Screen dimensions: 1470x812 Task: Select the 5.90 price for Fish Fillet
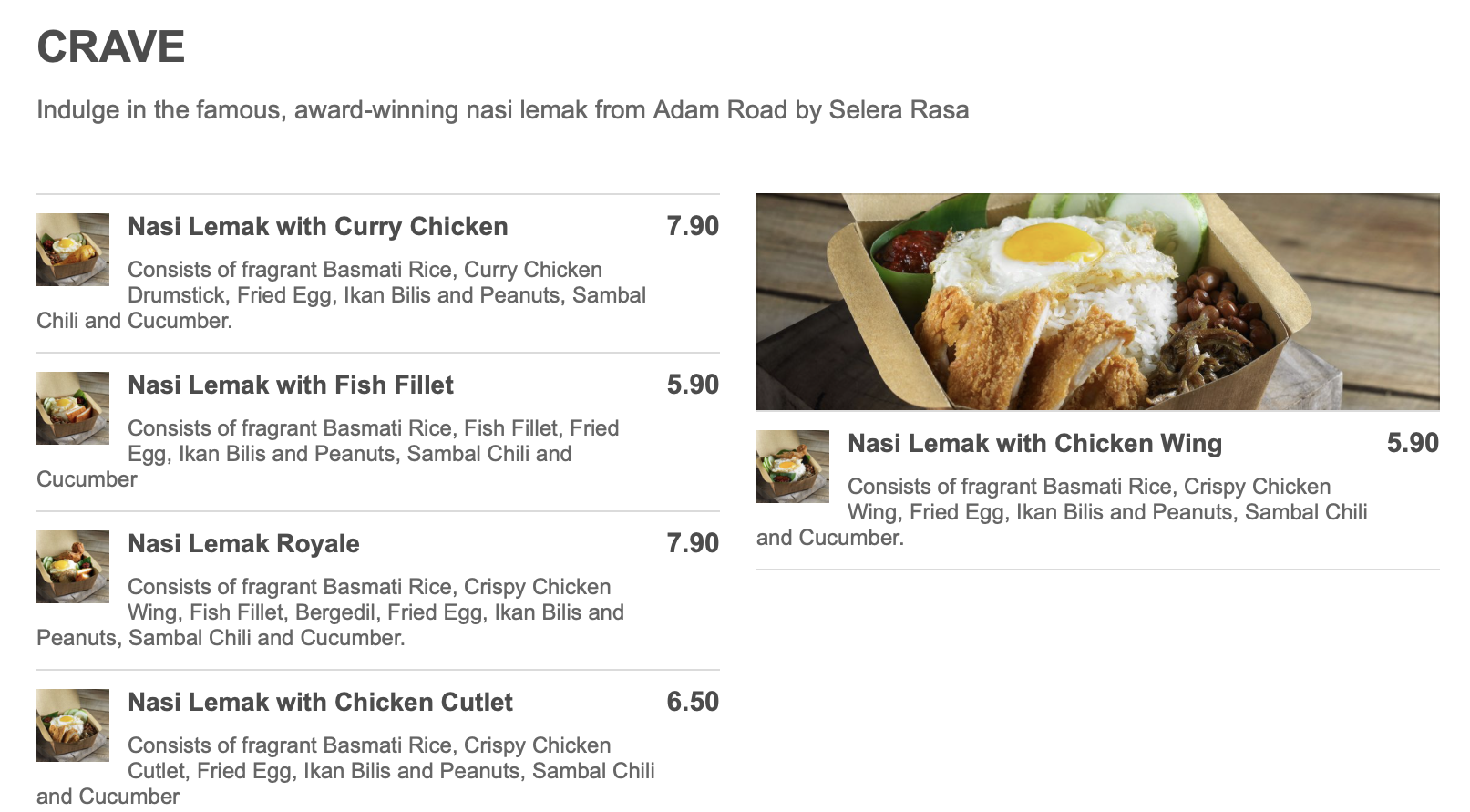tap(693, 385)
